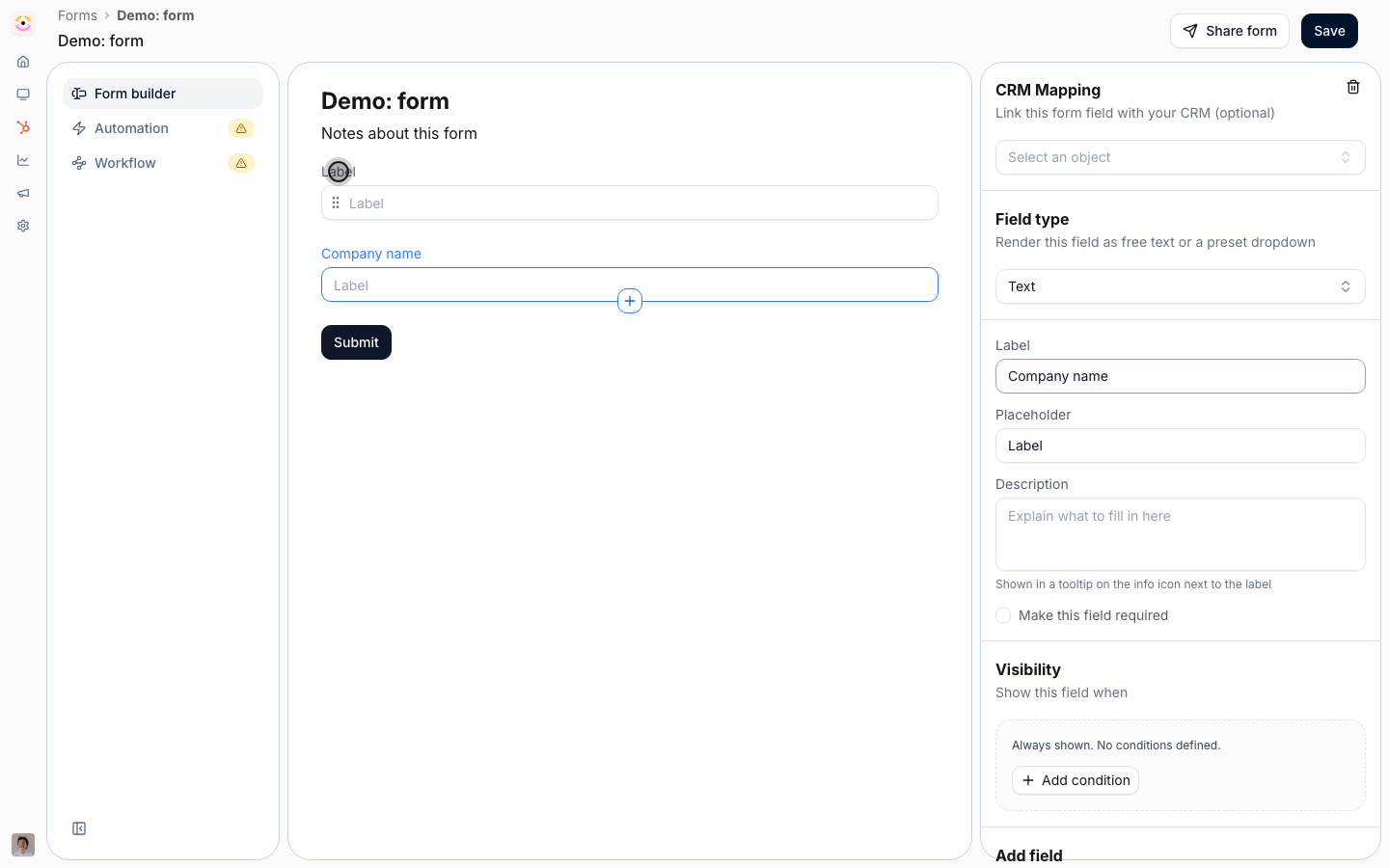
Task: Click the Demo: form breadcrumb
Action: pyautogui.click(x=155, y=15)
